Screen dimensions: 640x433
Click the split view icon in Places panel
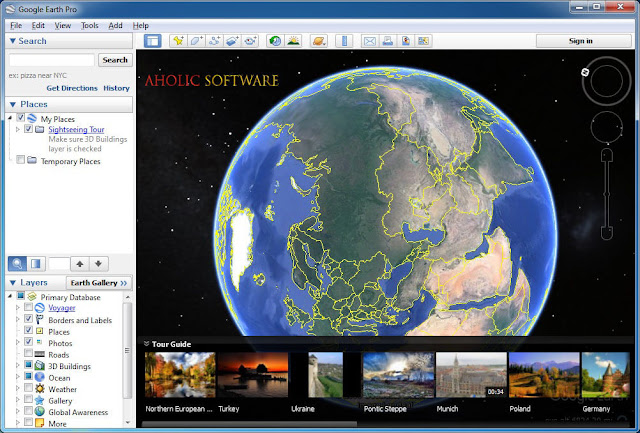[36, 264]
